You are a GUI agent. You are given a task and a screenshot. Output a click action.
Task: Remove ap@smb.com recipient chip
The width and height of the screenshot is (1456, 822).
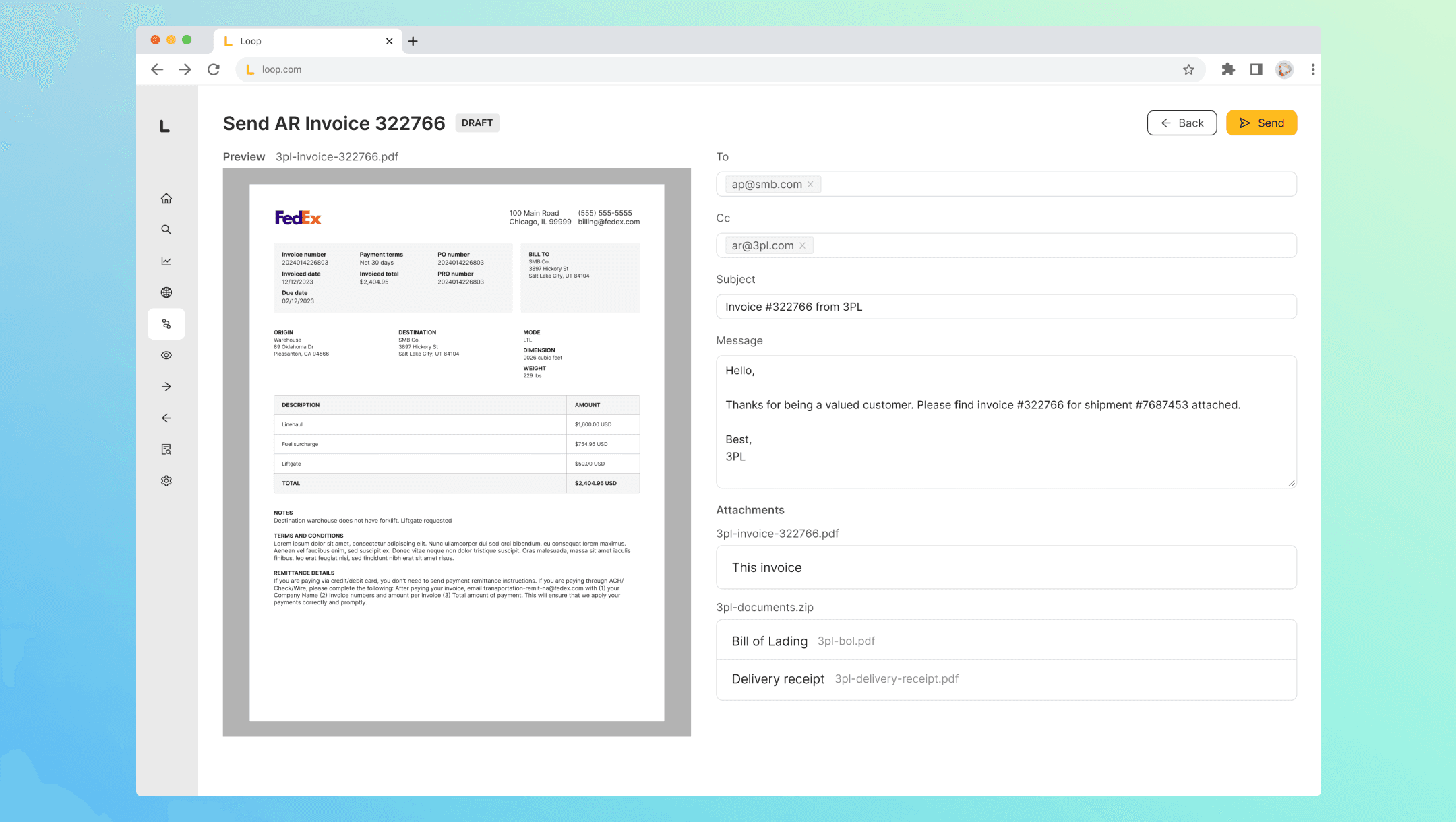[x=810, y=185]
